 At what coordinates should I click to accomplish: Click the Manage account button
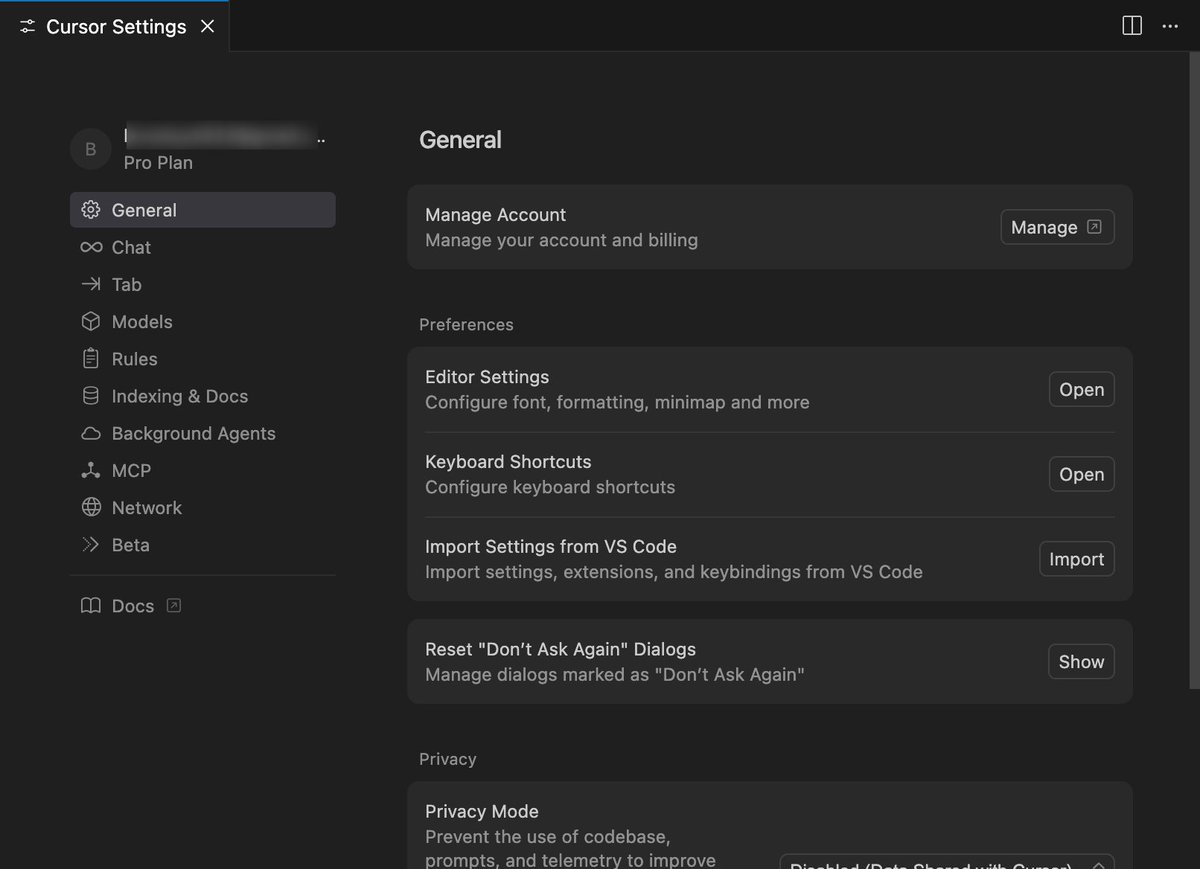pos(1057,227)
